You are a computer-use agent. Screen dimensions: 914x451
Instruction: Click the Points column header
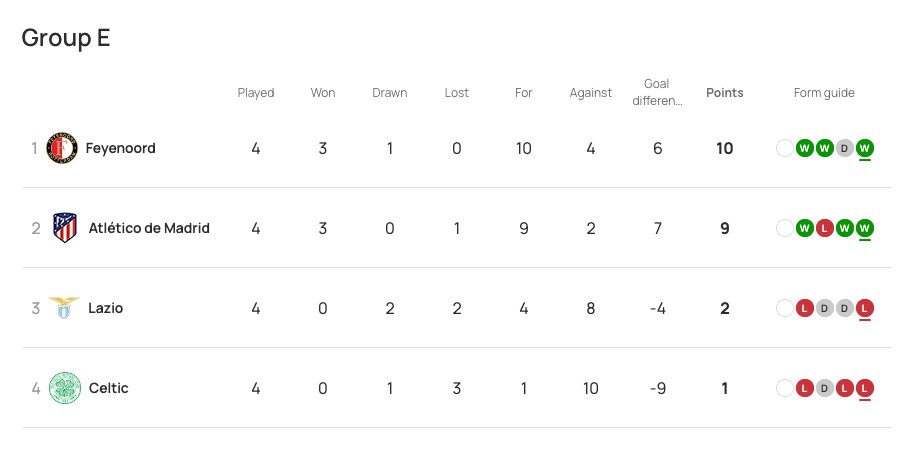[725, 93]
